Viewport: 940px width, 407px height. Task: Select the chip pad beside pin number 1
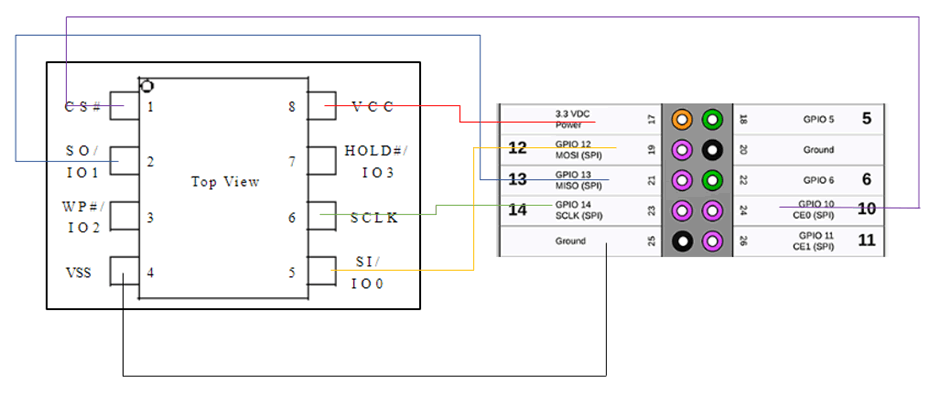(x=125, y=106)
